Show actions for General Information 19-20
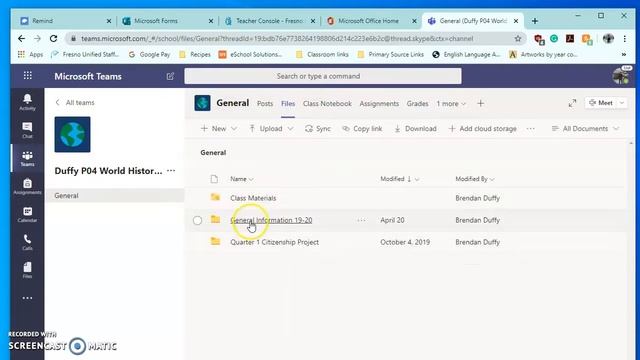 pos(361,220)
